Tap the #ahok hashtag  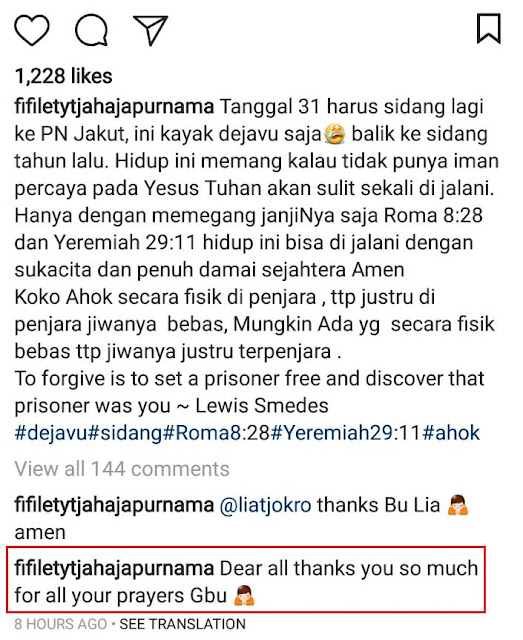point(451,433)
